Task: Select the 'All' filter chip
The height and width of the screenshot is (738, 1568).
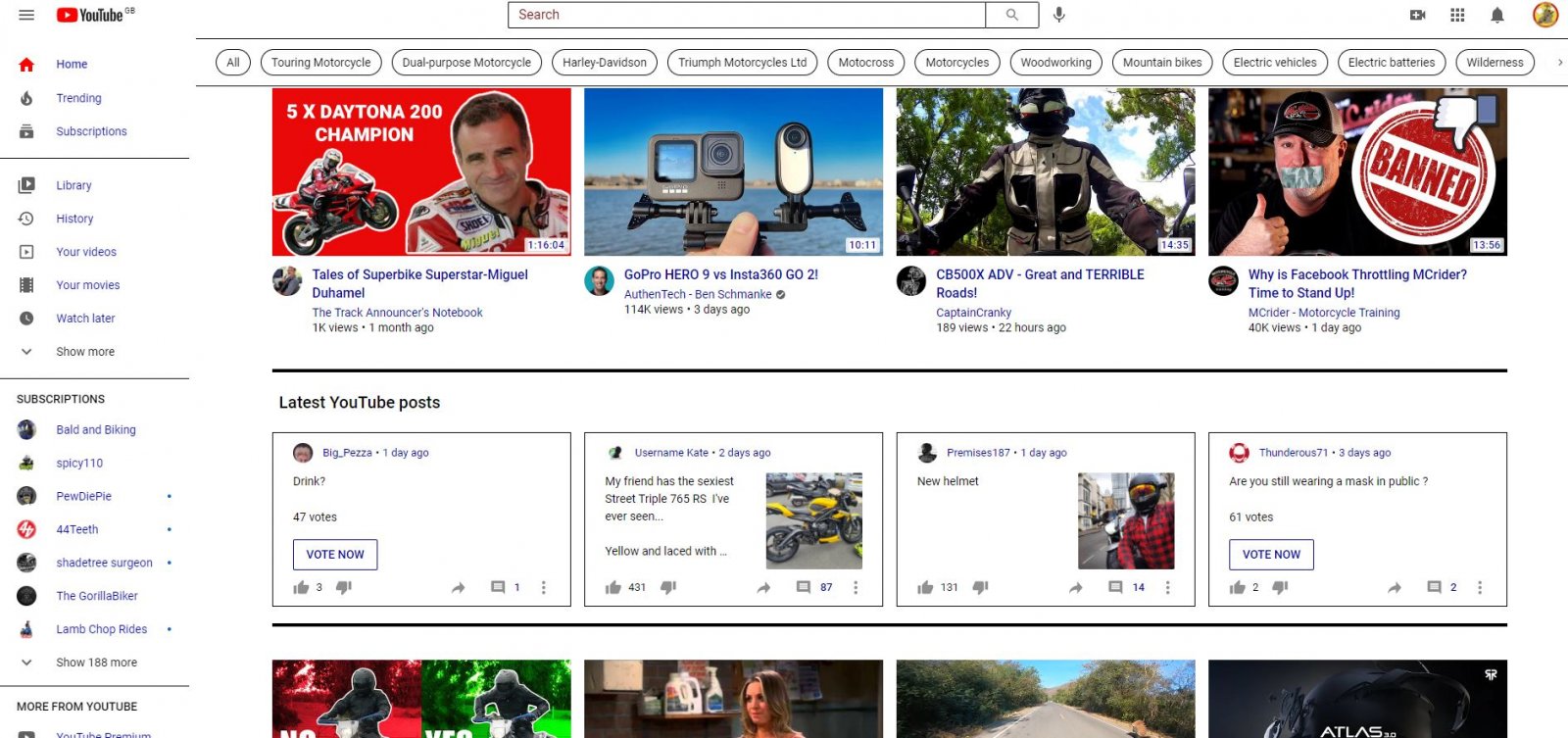Action: click(x=232, y=63)
